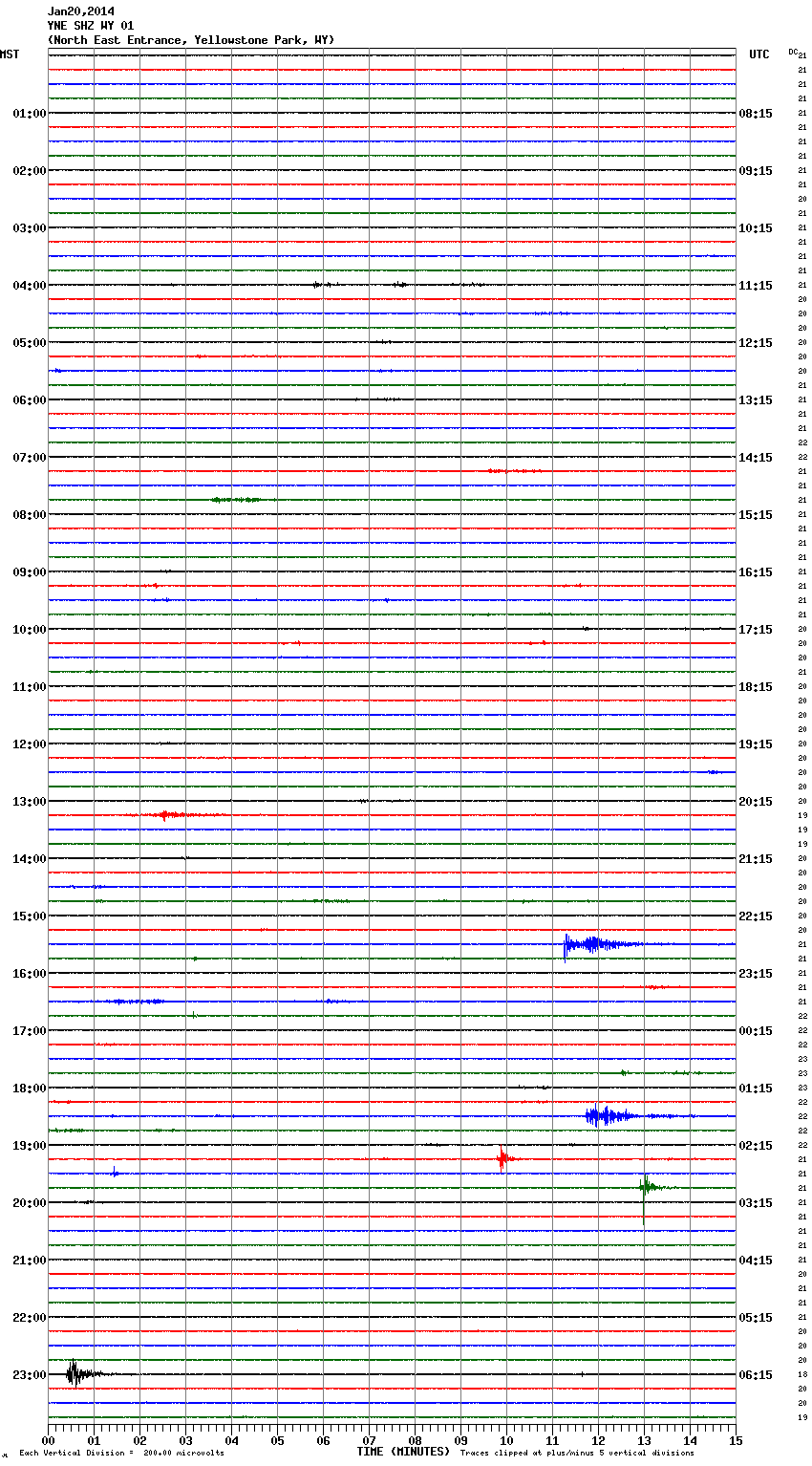Select the 02:00 MST time label
The image size is (812, 1466).
click(x=29, y=171)
